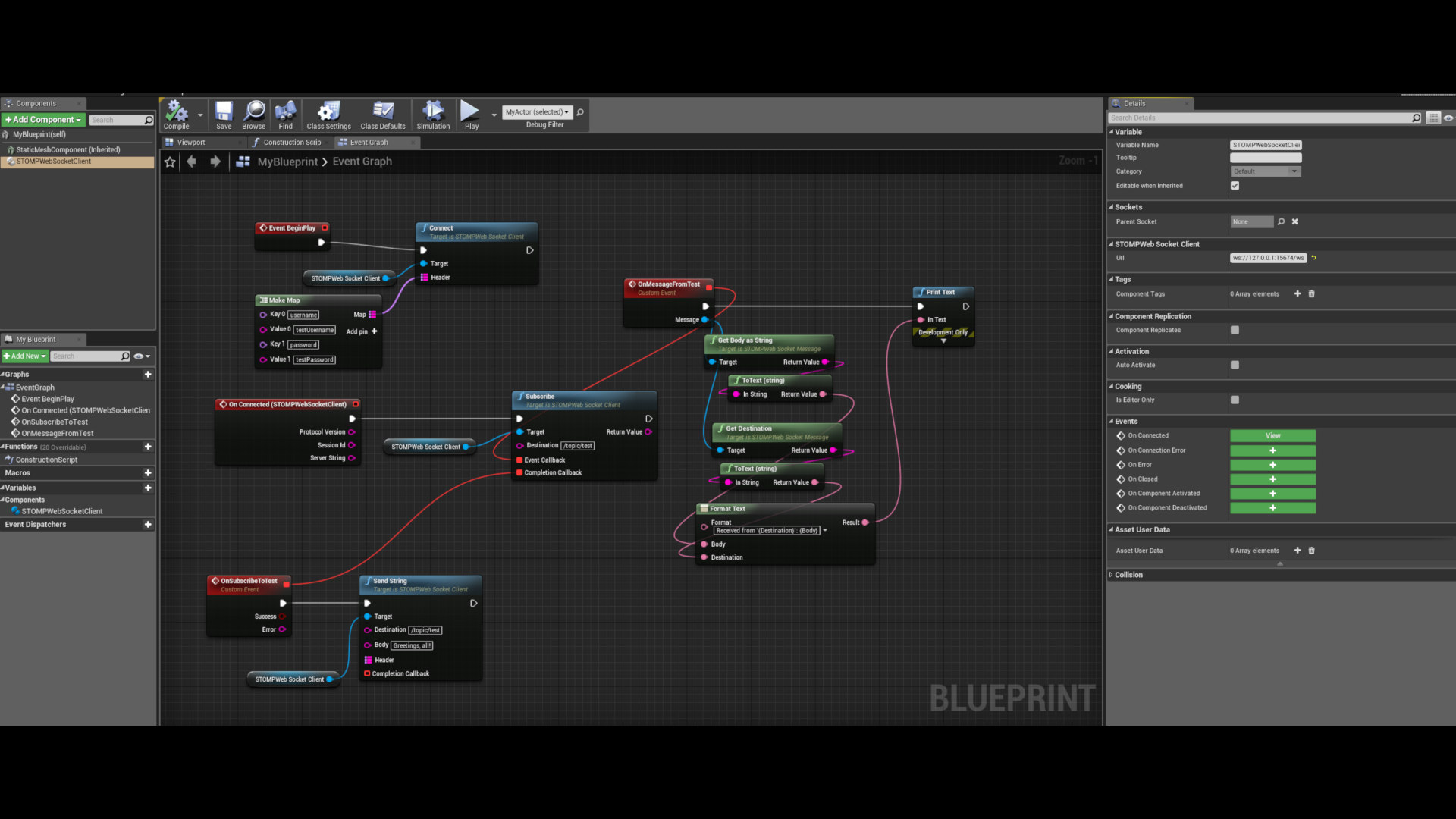Open the Category Default dropdown
This screenshot has width=1456, height=819.
click(x=1265, y=171)
